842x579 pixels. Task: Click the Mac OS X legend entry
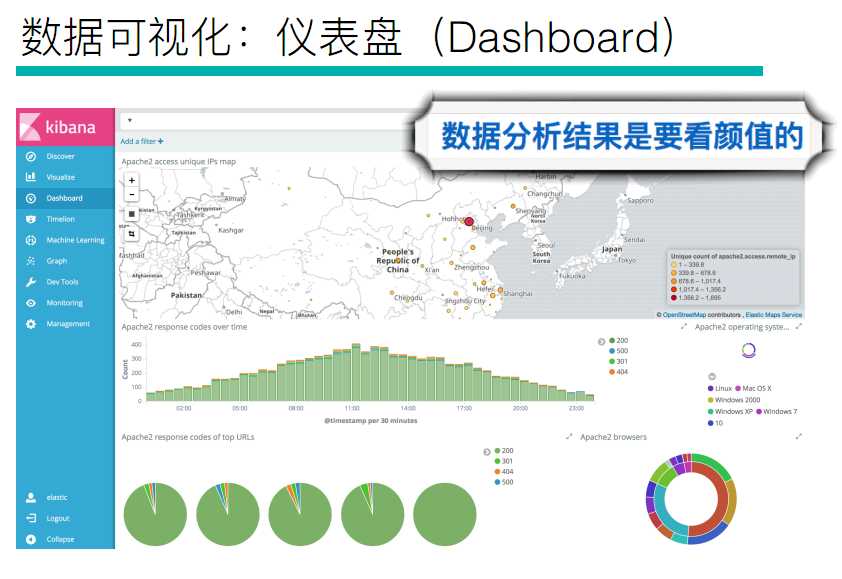click(x=753, y=388)
